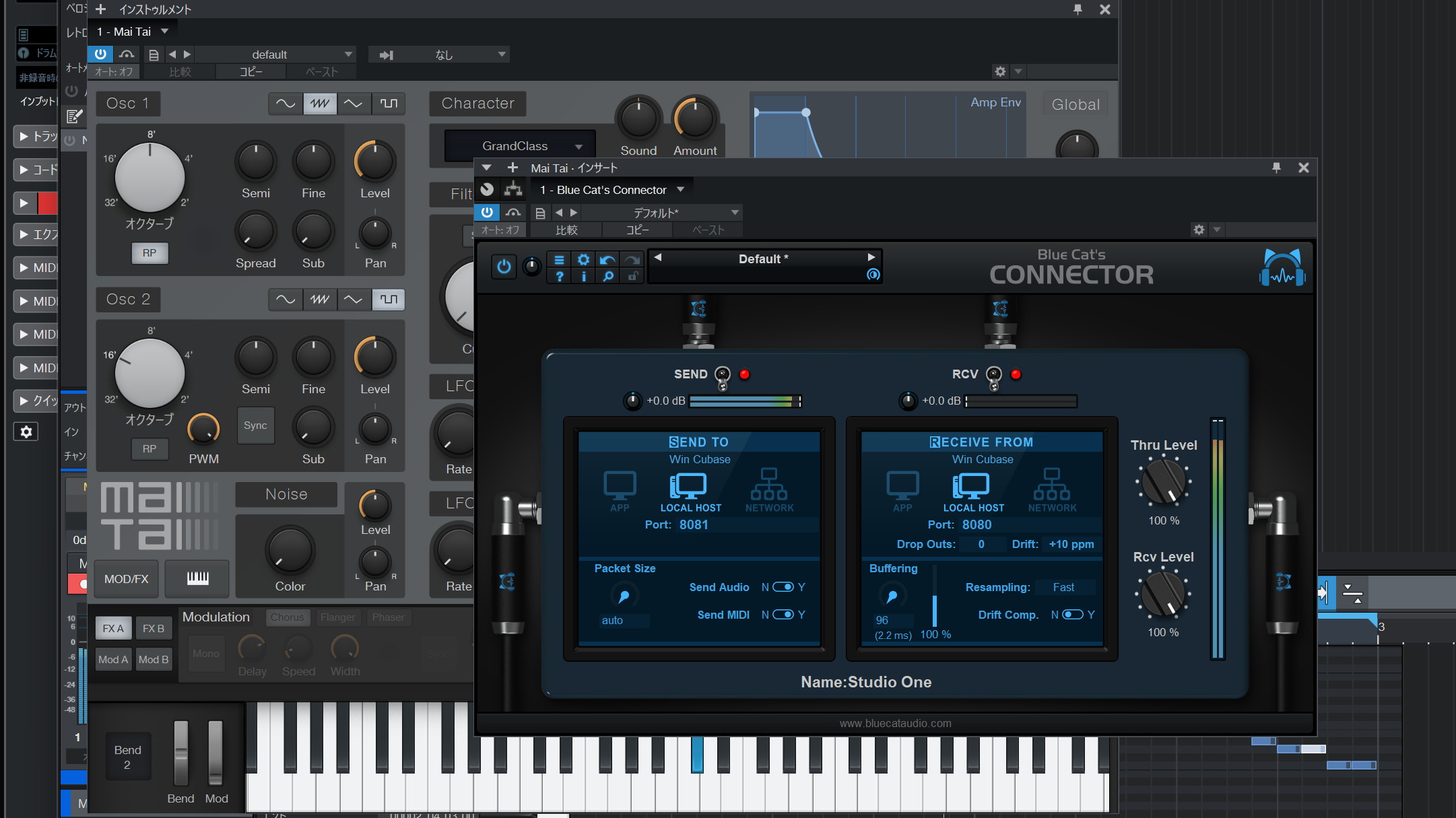
Task: Open the 'デフォルト*' preset dropdown
Action: (662, 213)
